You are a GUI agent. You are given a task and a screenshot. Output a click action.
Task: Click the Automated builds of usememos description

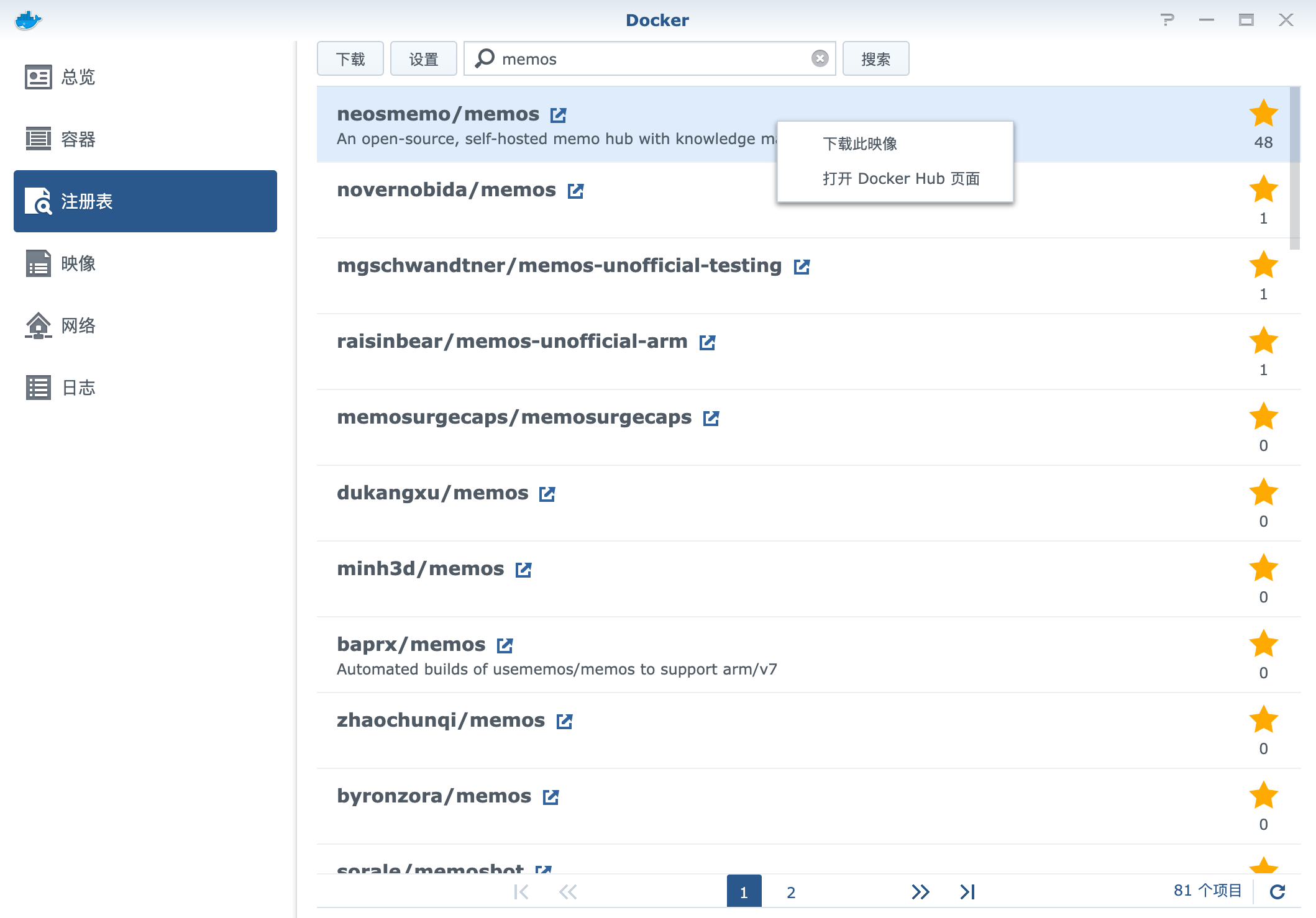tap(557, 670)
